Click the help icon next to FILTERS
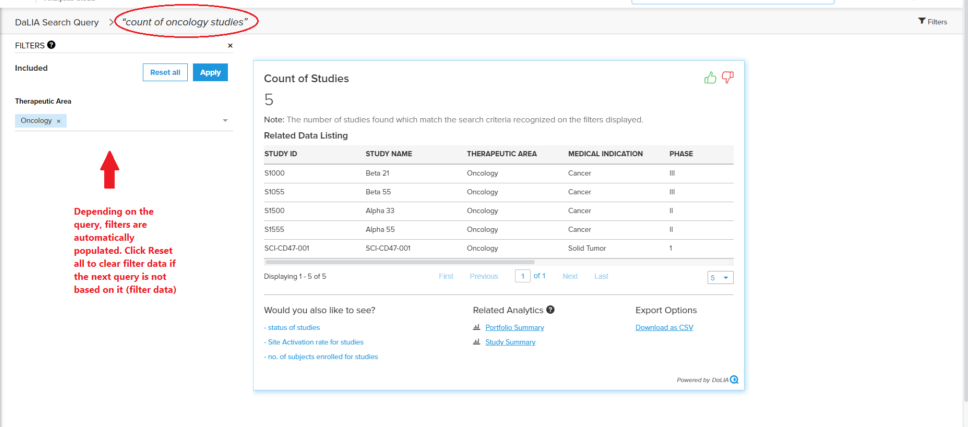 pyautogui.click(x=51, y=45)
